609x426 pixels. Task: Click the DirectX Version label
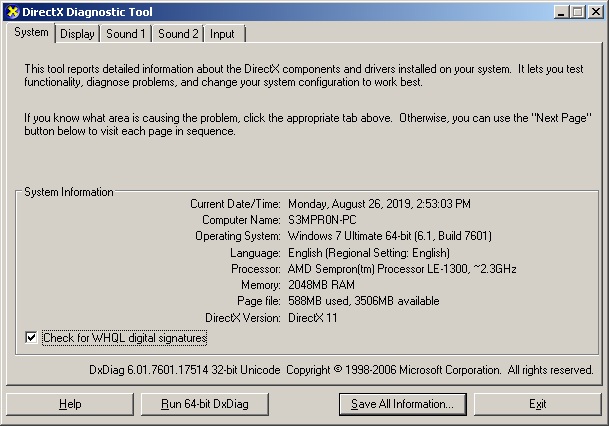click(x=243, y=318)
